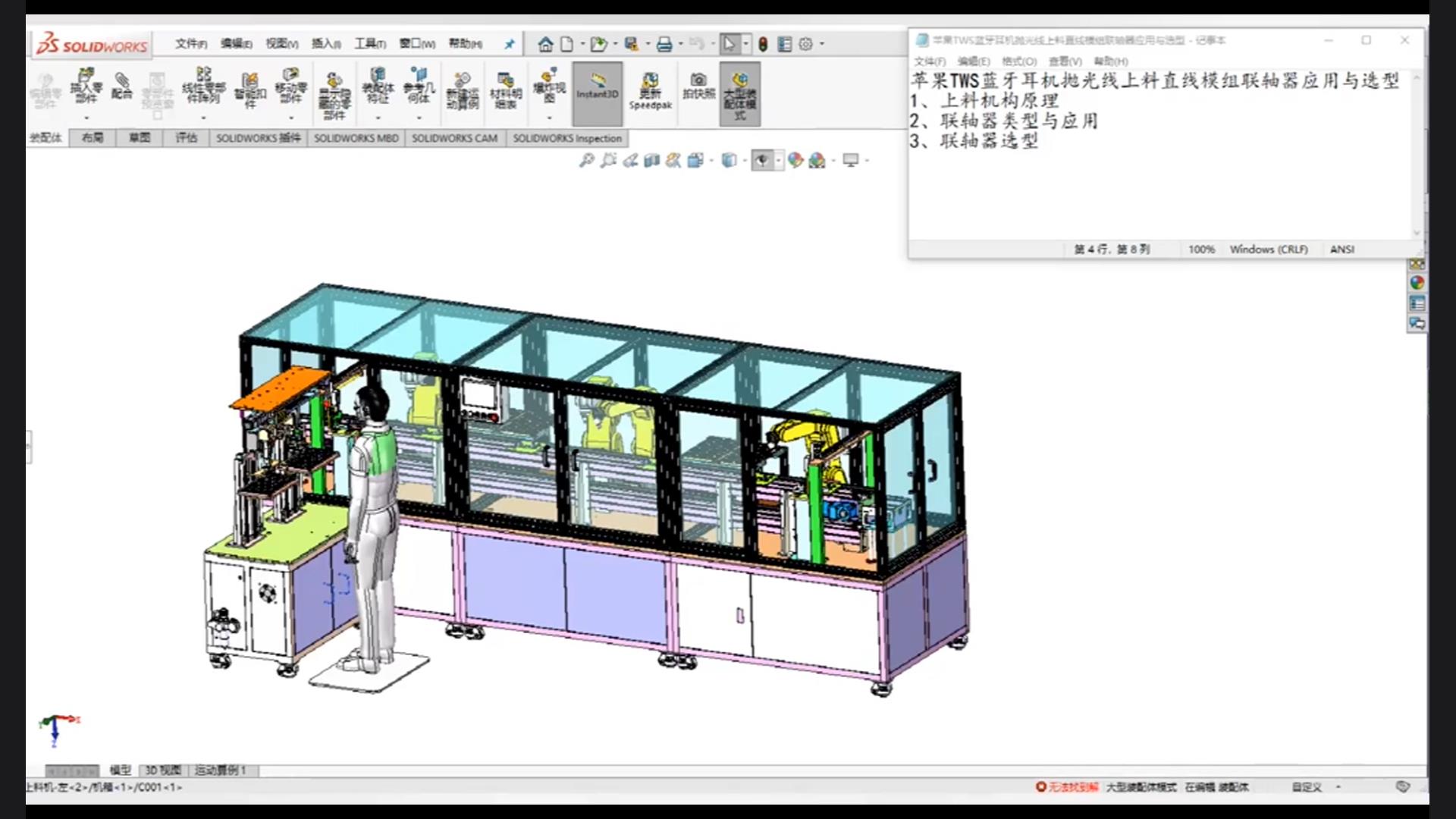Open the File Properties list icon

pyautogui.click(x=785, y=44)
